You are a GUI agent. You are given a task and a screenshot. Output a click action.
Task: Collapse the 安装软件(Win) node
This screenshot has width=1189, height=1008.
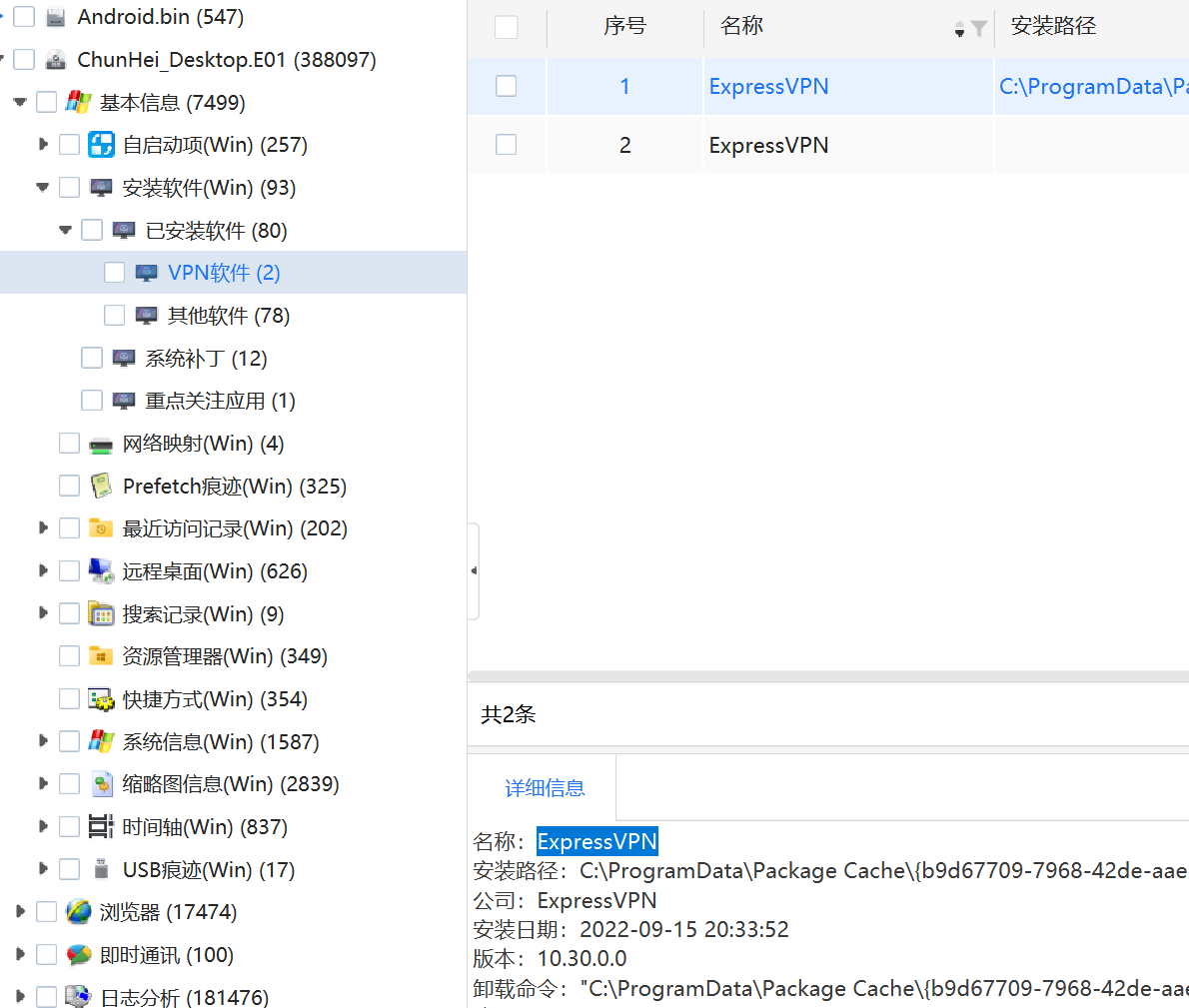tap(42, 187)
